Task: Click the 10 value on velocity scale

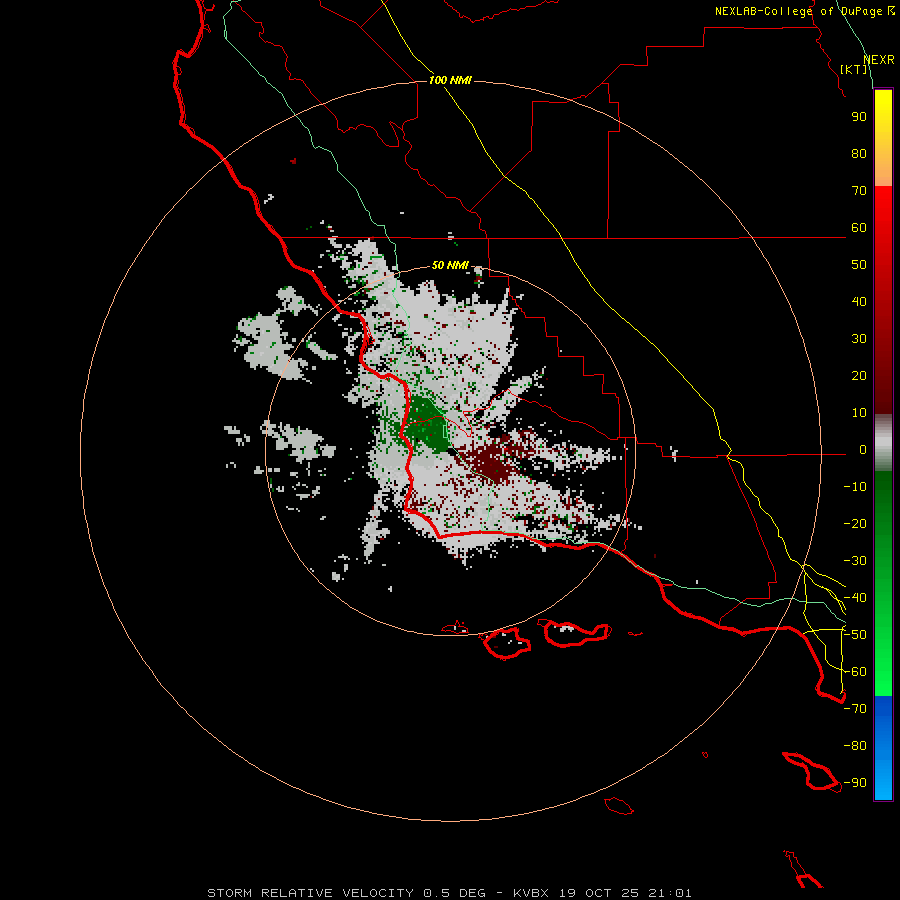Action: click(859, 413)
